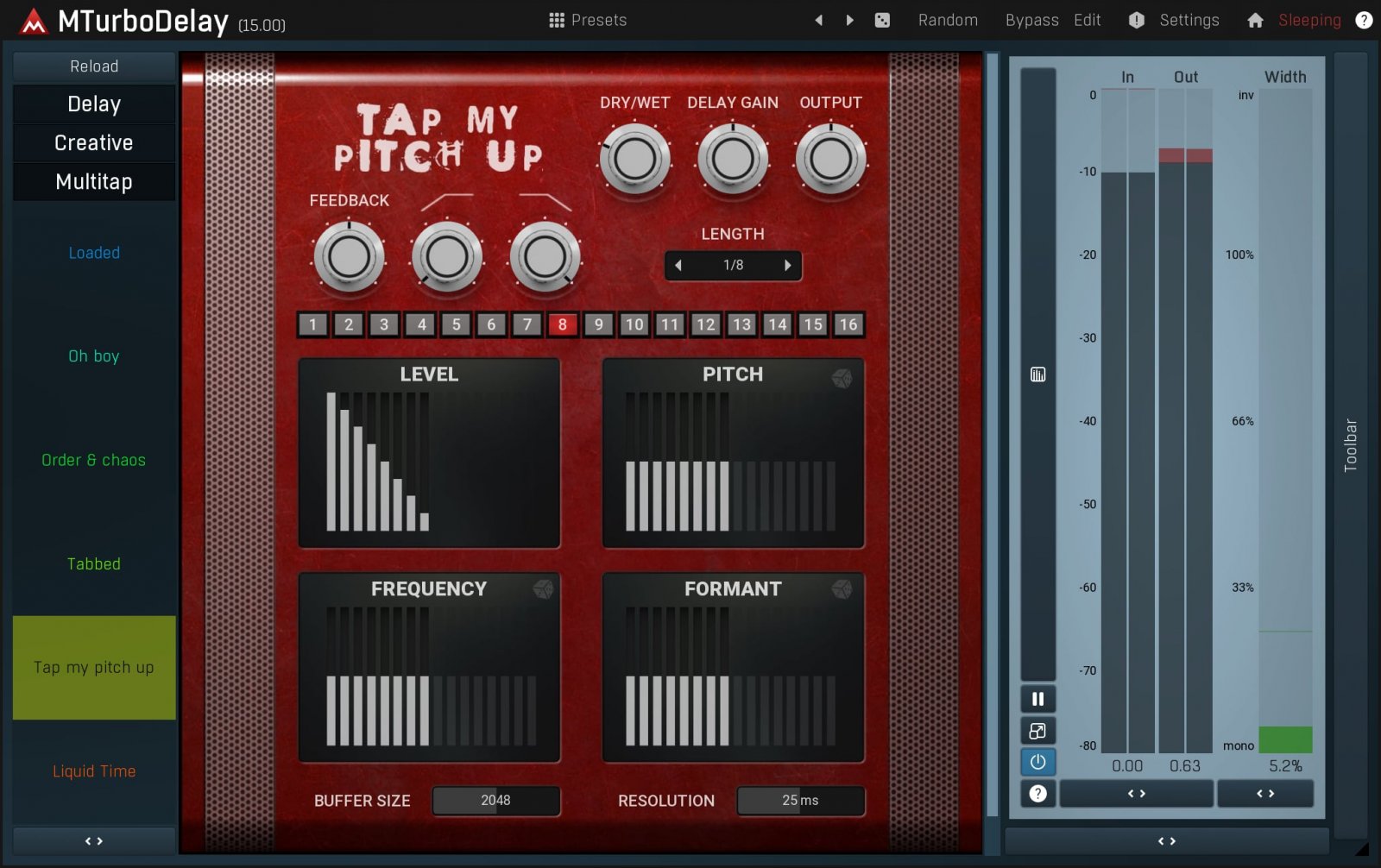This screenshot has height=868, width=1381.
Task: Enable Bypass in the top toolbar
Action: (1031, 20)
